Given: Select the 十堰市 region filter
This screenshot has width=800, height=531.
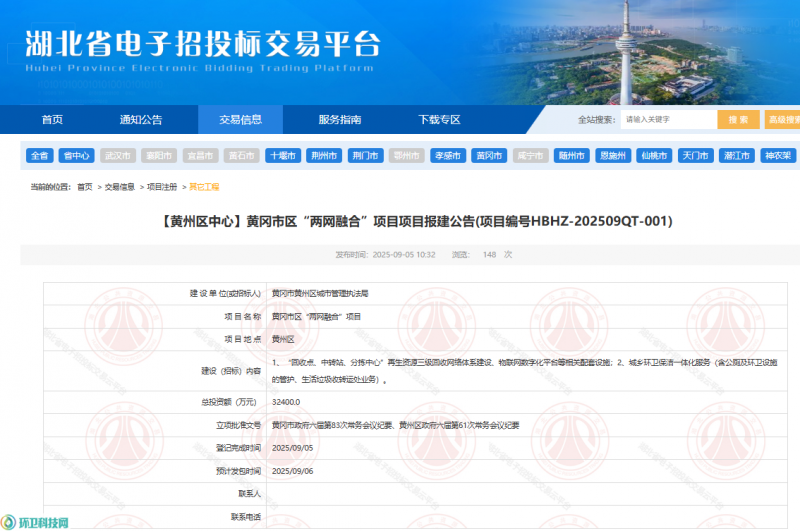Looking at the screenshot, I should point(283,156).
